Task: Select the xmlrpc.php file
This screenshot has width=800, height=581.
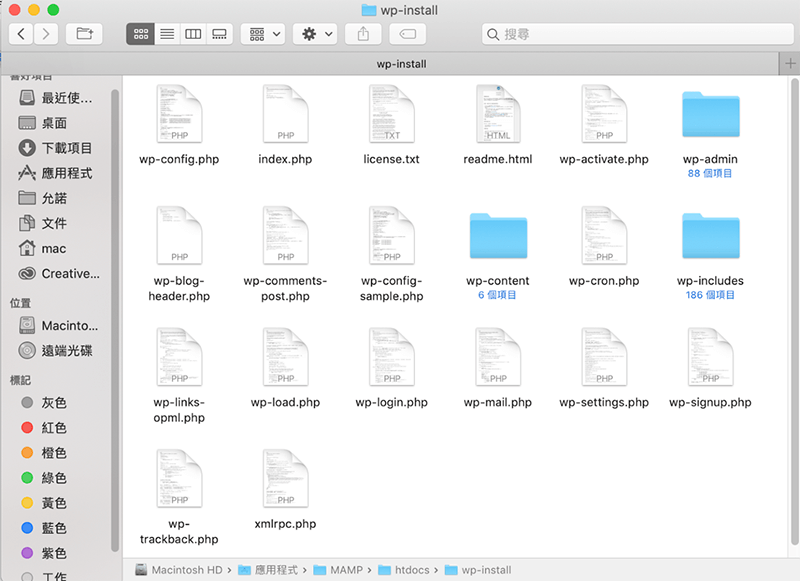Action: [285, 490]
